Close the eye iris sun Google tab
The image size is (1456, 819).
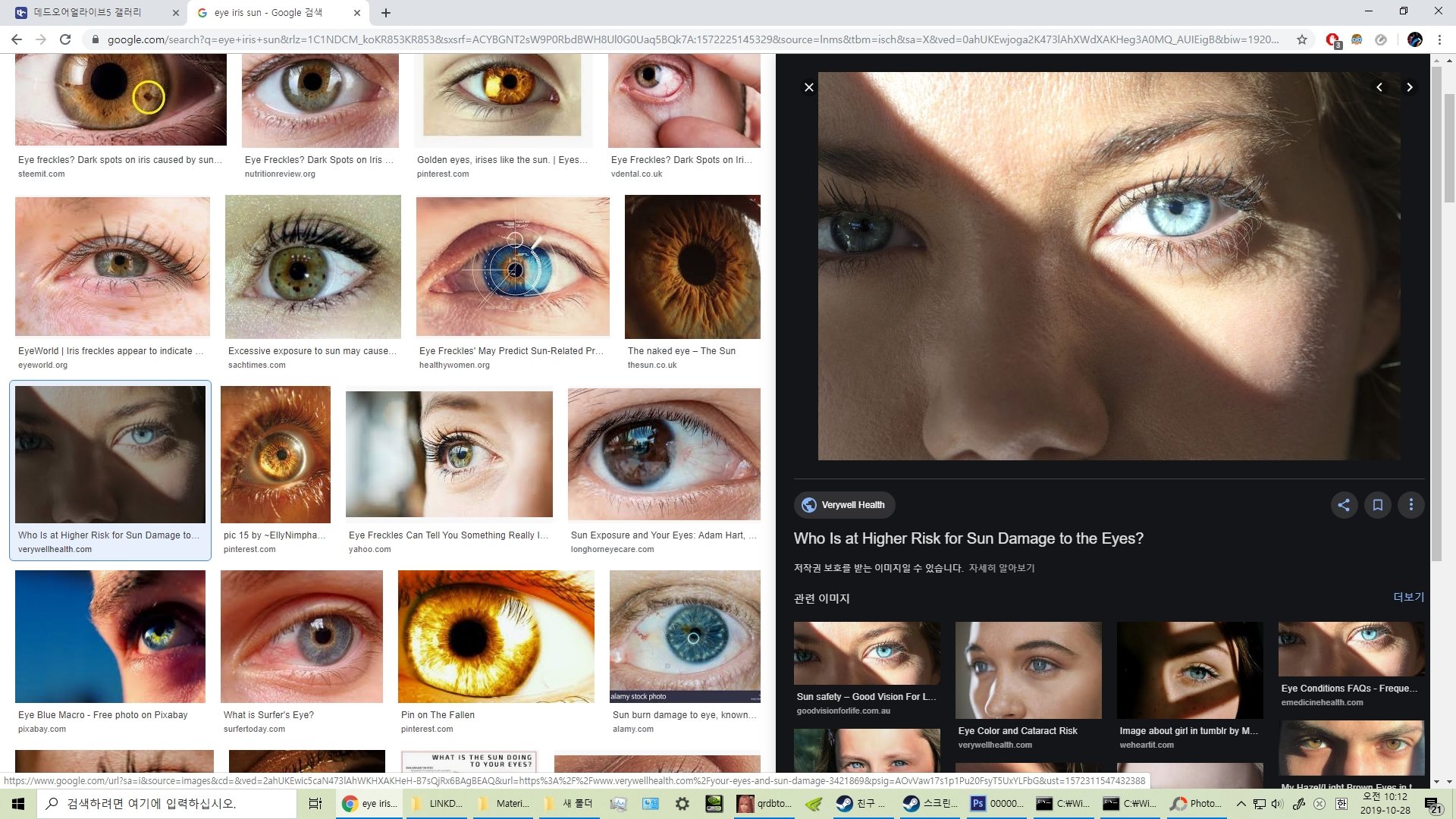coord(357,13)
